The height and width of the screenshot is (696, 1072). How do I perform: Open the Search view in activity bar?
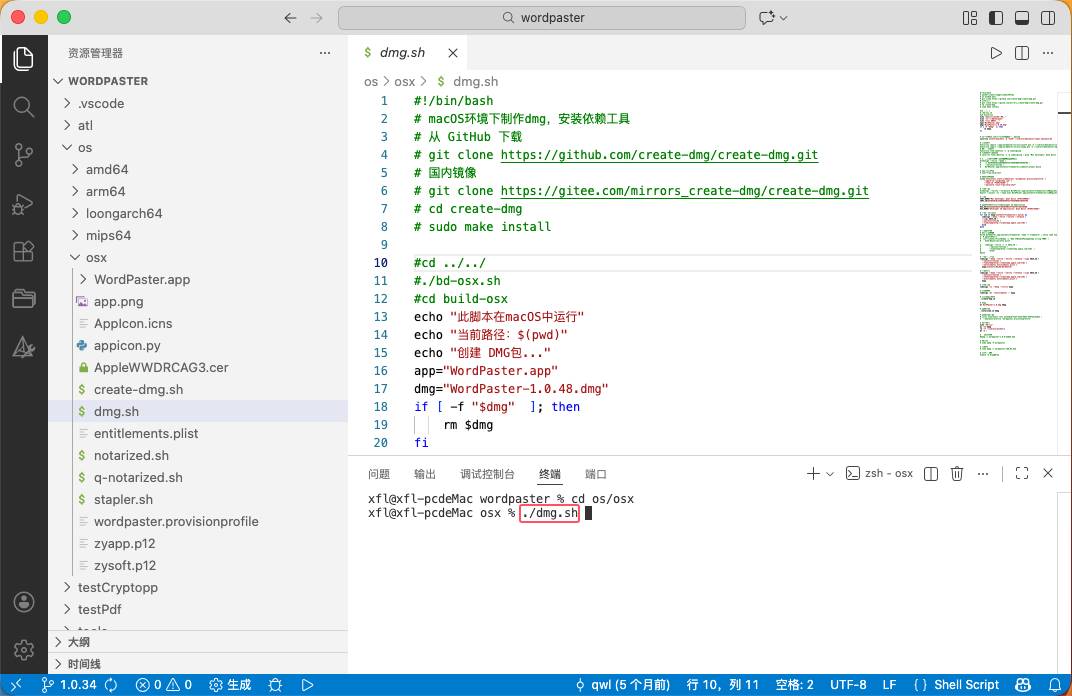click(x=23, y=106)
